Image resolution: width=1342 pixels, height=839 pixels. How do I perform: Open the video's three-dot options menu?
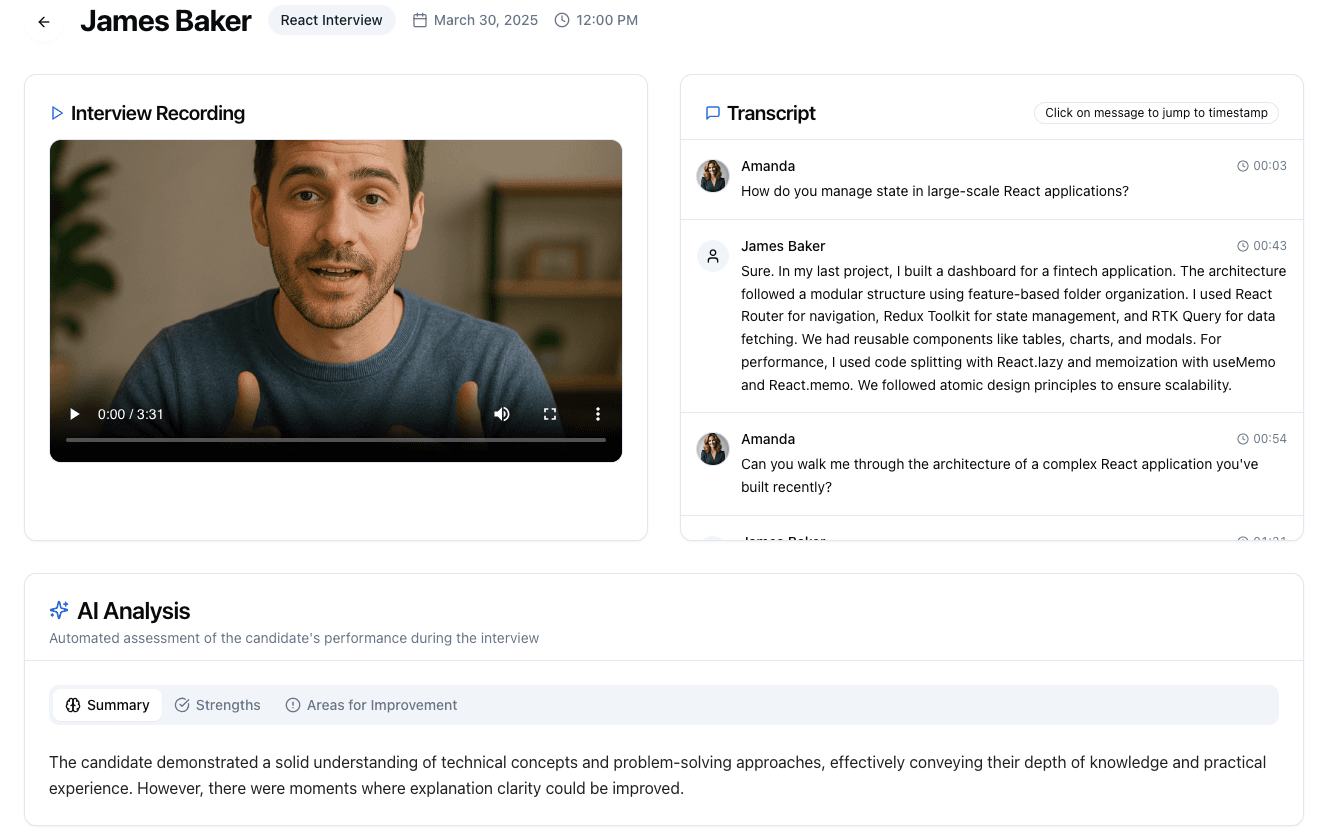click(x=598, y=414)
